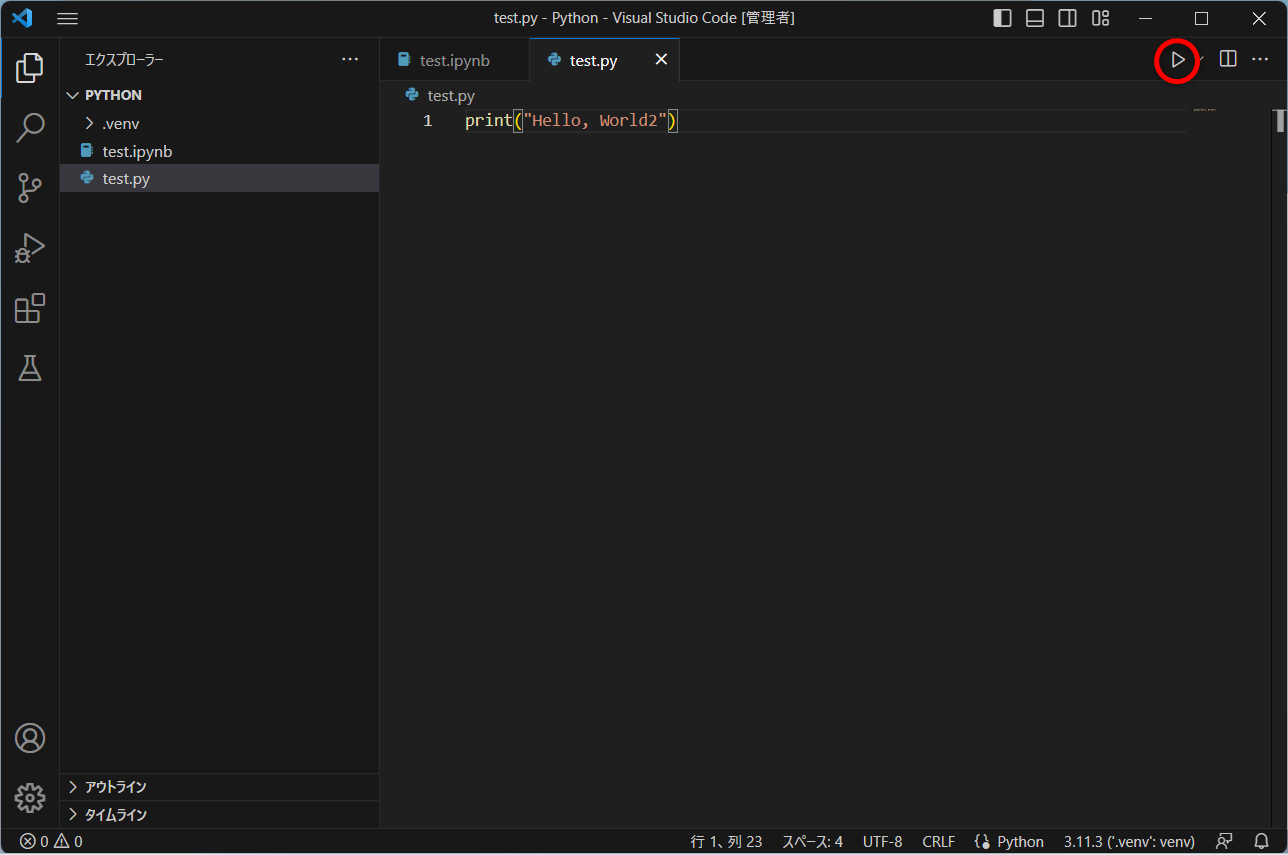Open the Testing view
Viewport: 1288px width, 855px height.
coord(30,368)
